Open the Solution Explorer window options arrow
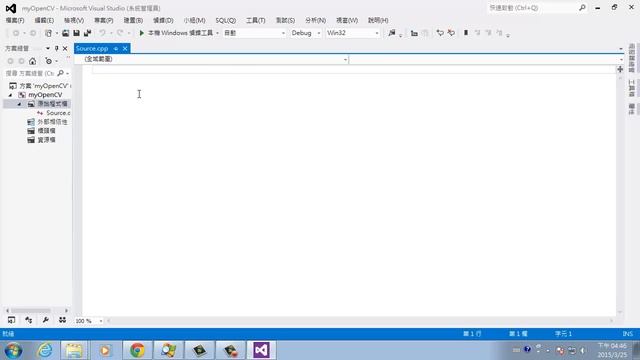This screenshot has width=640, height=360. coord(48,48)
